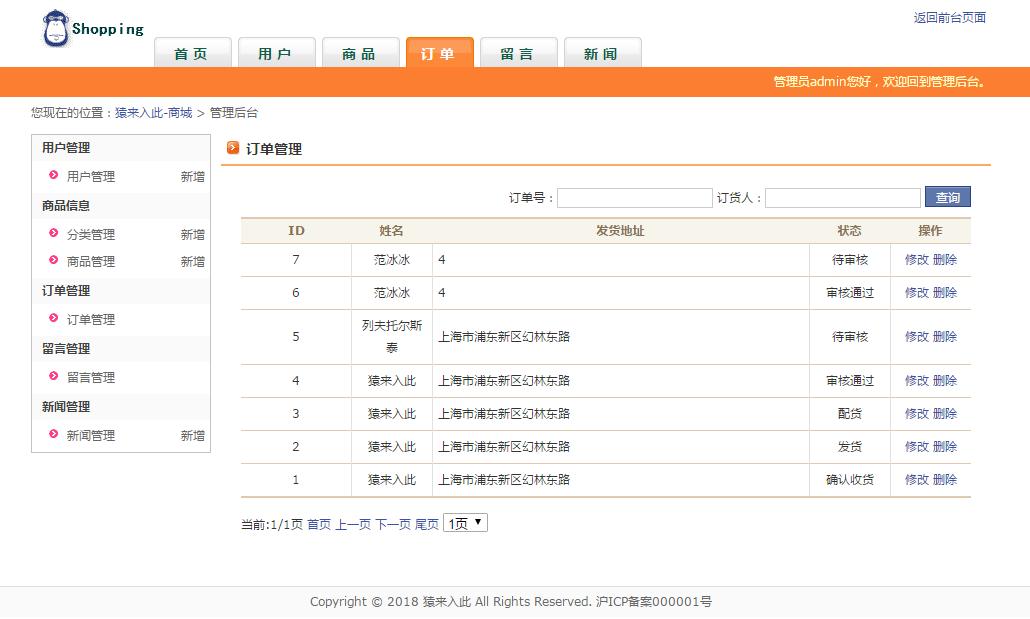Switch to the 新闻 tab
Image resolution: width=1030 pixels, height=619 pixels.
click(x=602, y=55)
